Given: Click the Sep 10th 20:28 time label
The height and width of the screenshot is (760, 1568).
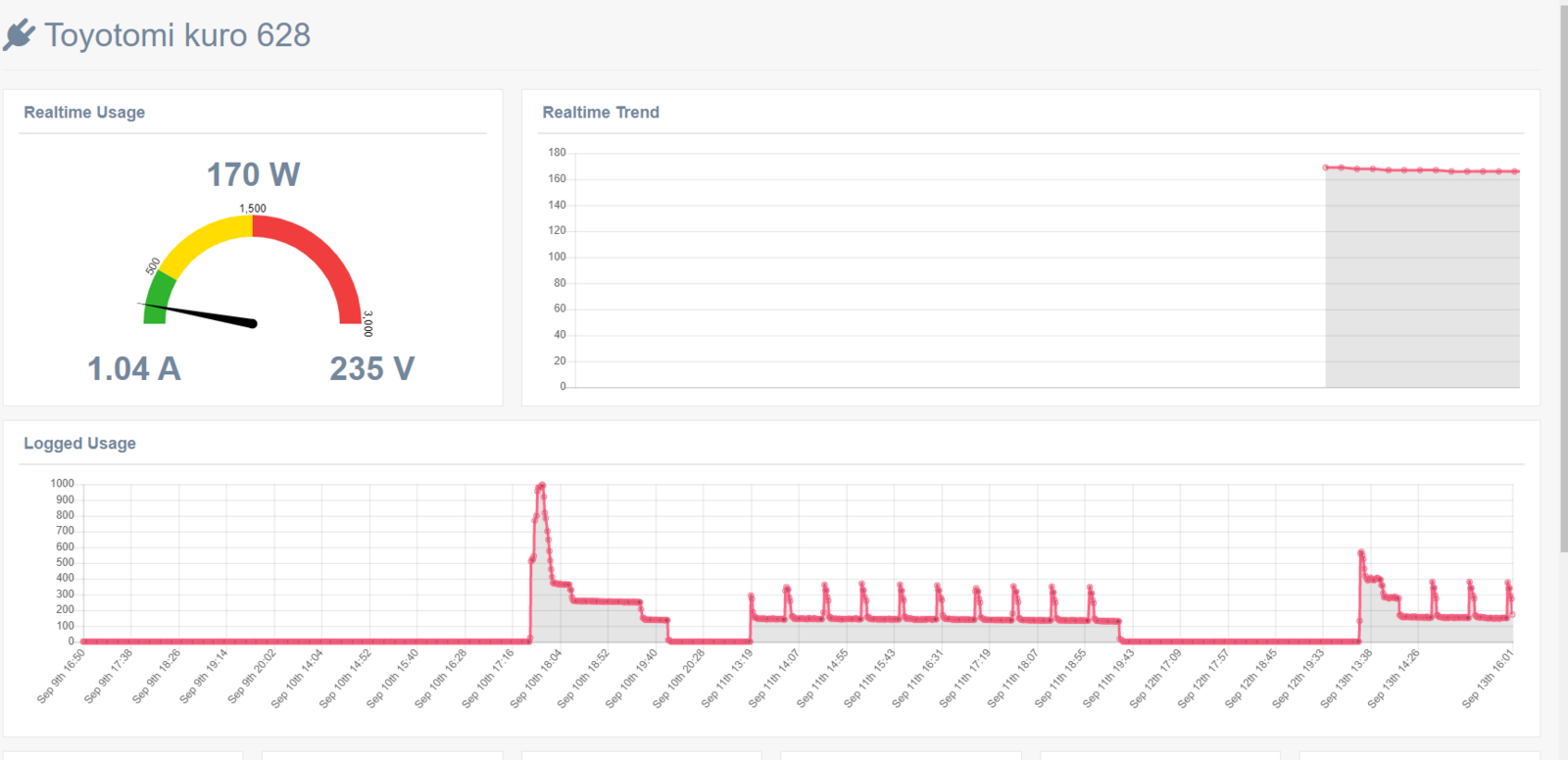Looking at the screenshot, I should [679, 678].
